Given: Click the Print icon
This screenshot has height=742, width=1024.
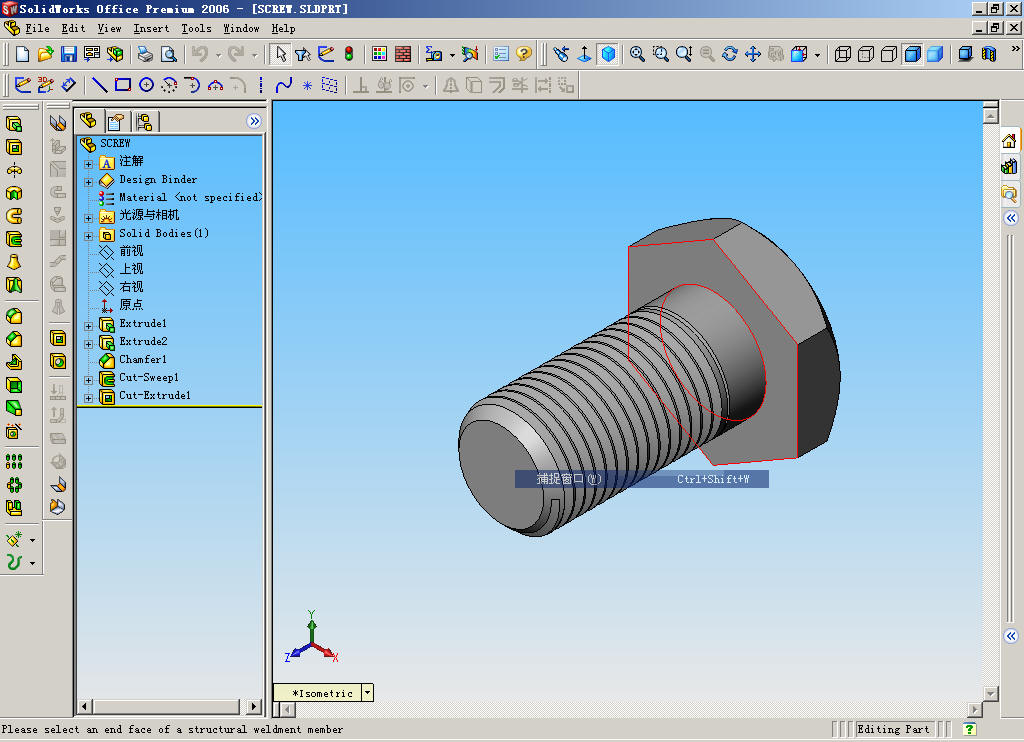Looking at the screenshot, I should click(145, 54).
